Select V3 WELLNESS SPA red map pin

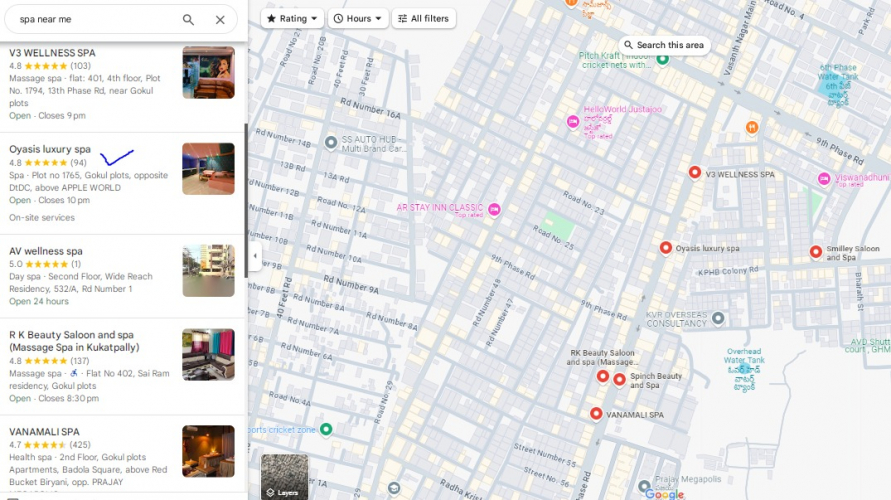coord(694,173)
